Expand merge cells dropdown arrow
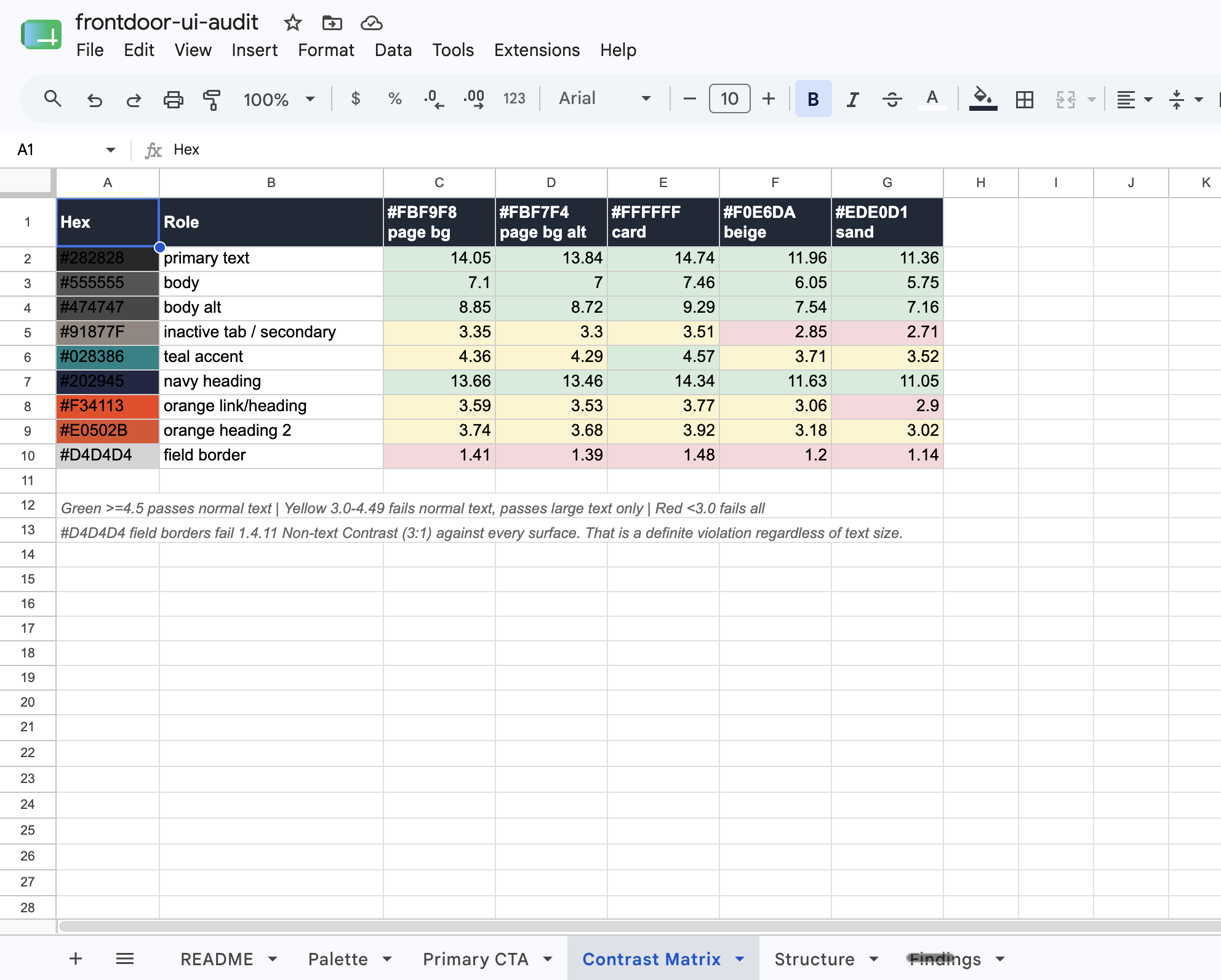Screen dimensions: 1221x980 click(x=1091, y=99)
